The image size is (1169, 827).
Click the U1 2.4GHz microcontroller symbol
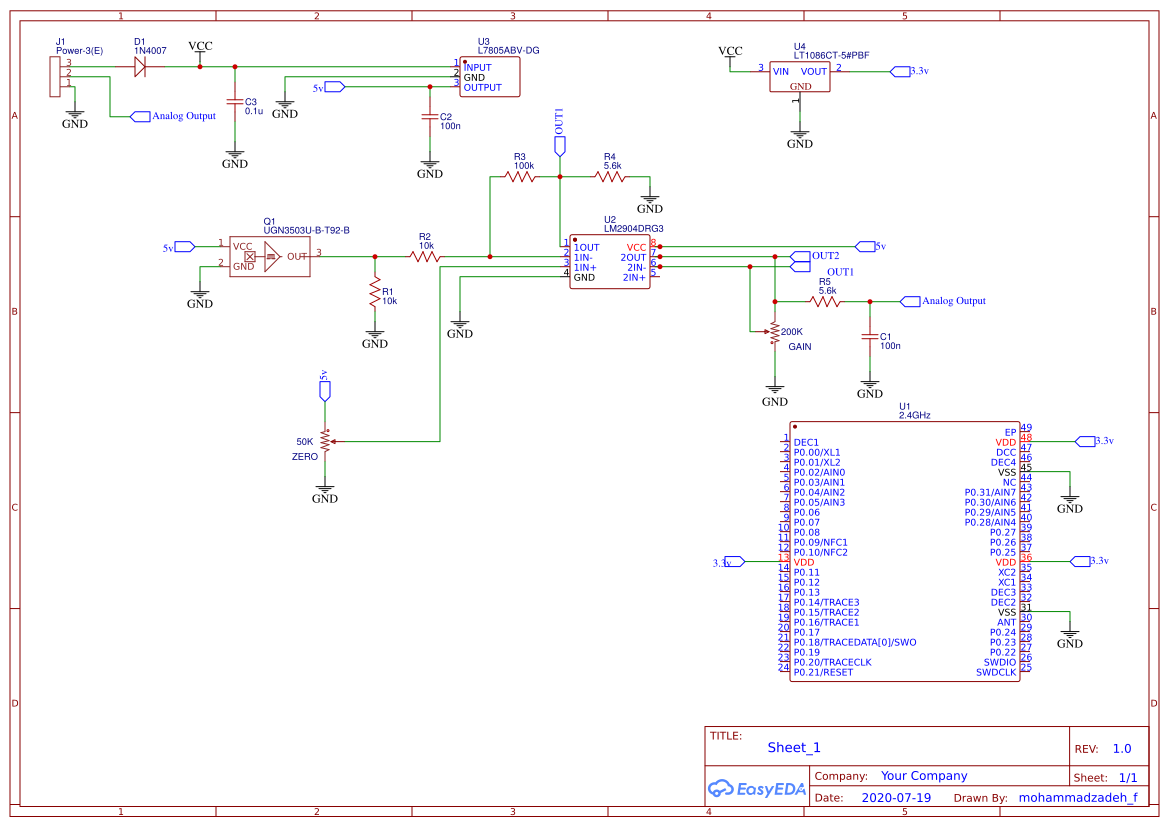905,550
